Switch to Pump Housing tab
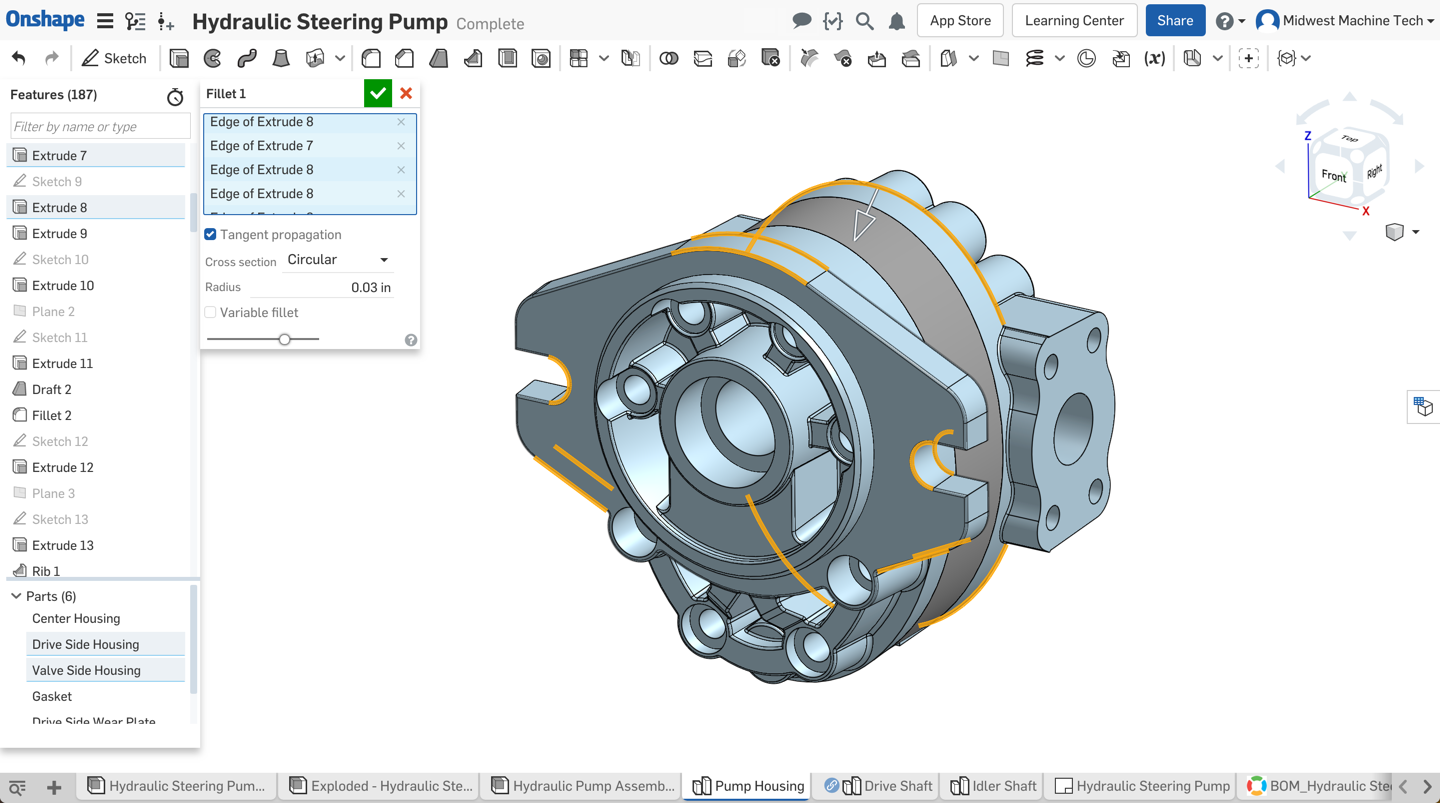This screenshot has height=803, width=1440. [748, 786]
